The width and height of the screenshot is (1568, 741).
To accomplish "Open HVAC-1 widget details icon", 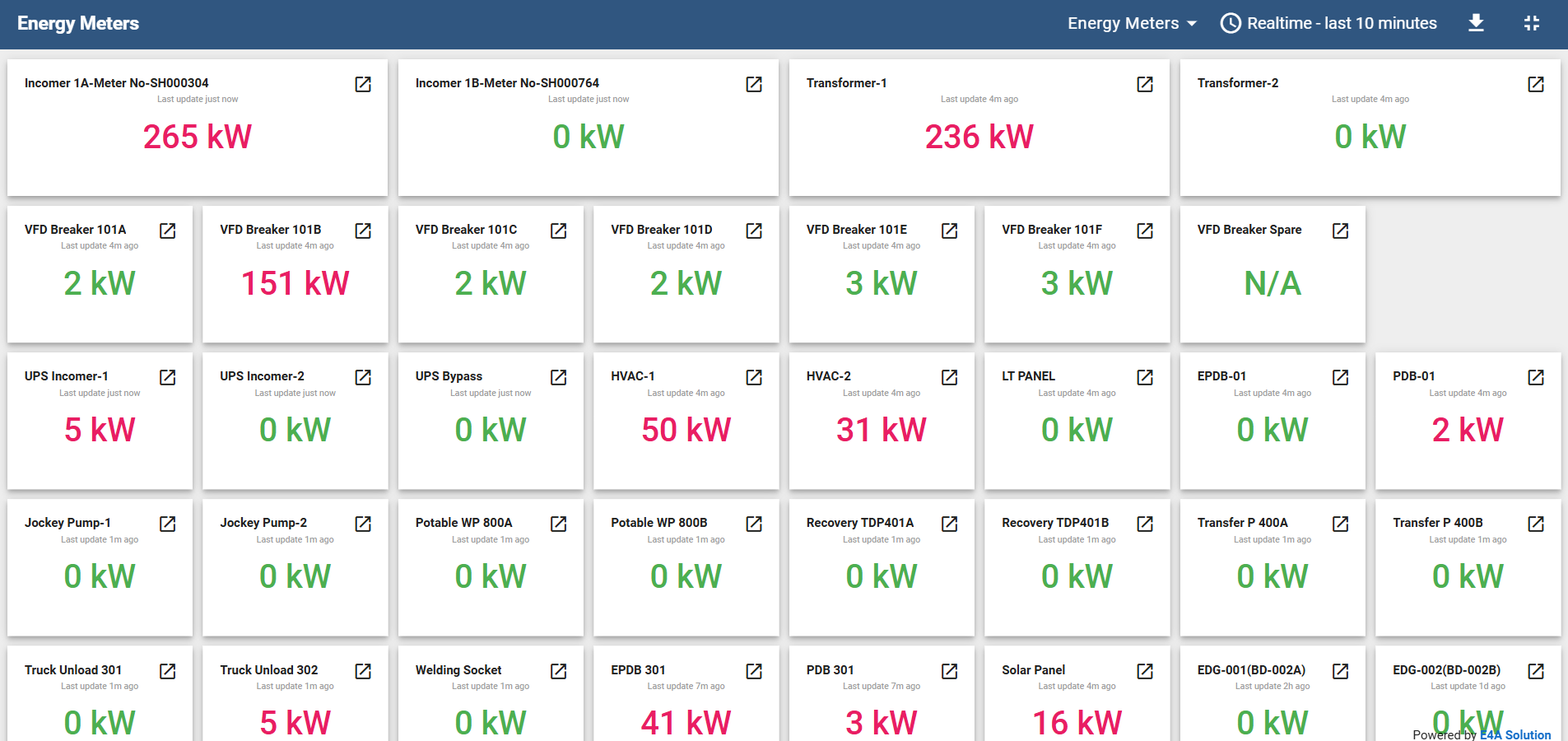I will point(754,377).
